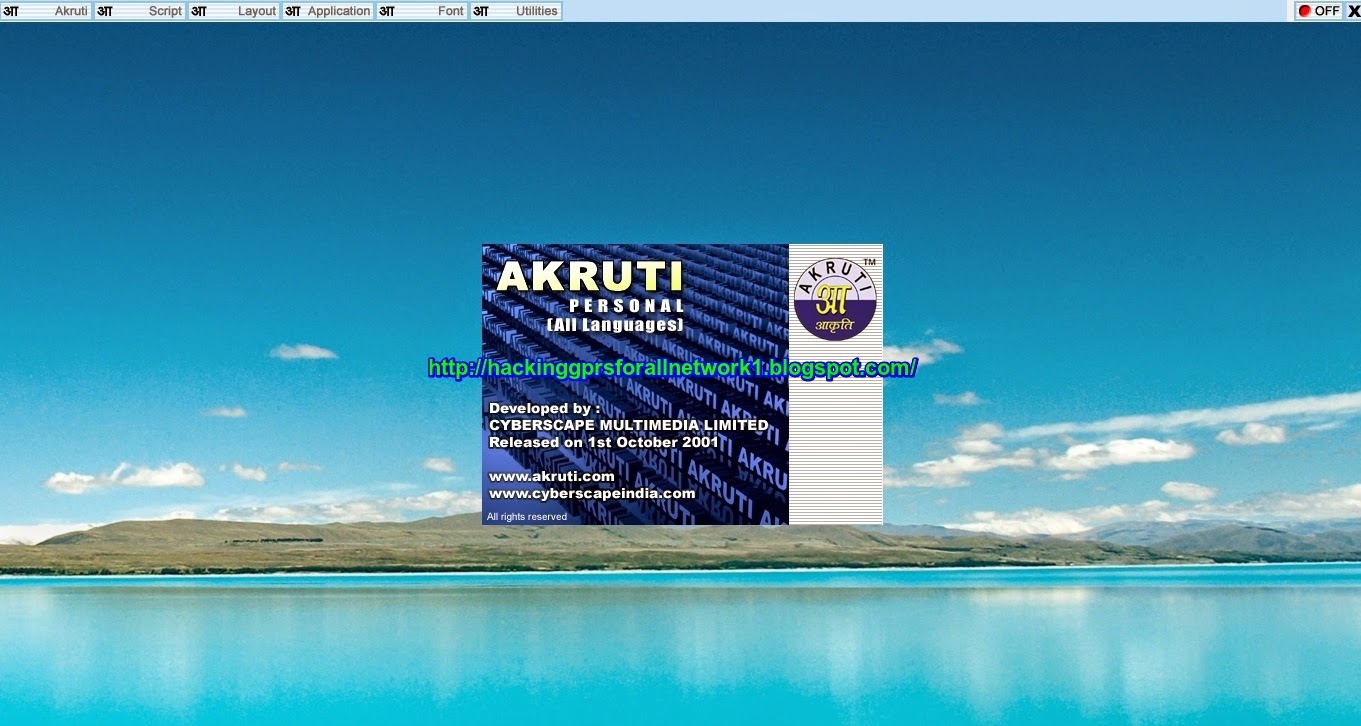Click the www.akruti.com link
This screenshot has height=726, width=1361.
pos(551,476)
